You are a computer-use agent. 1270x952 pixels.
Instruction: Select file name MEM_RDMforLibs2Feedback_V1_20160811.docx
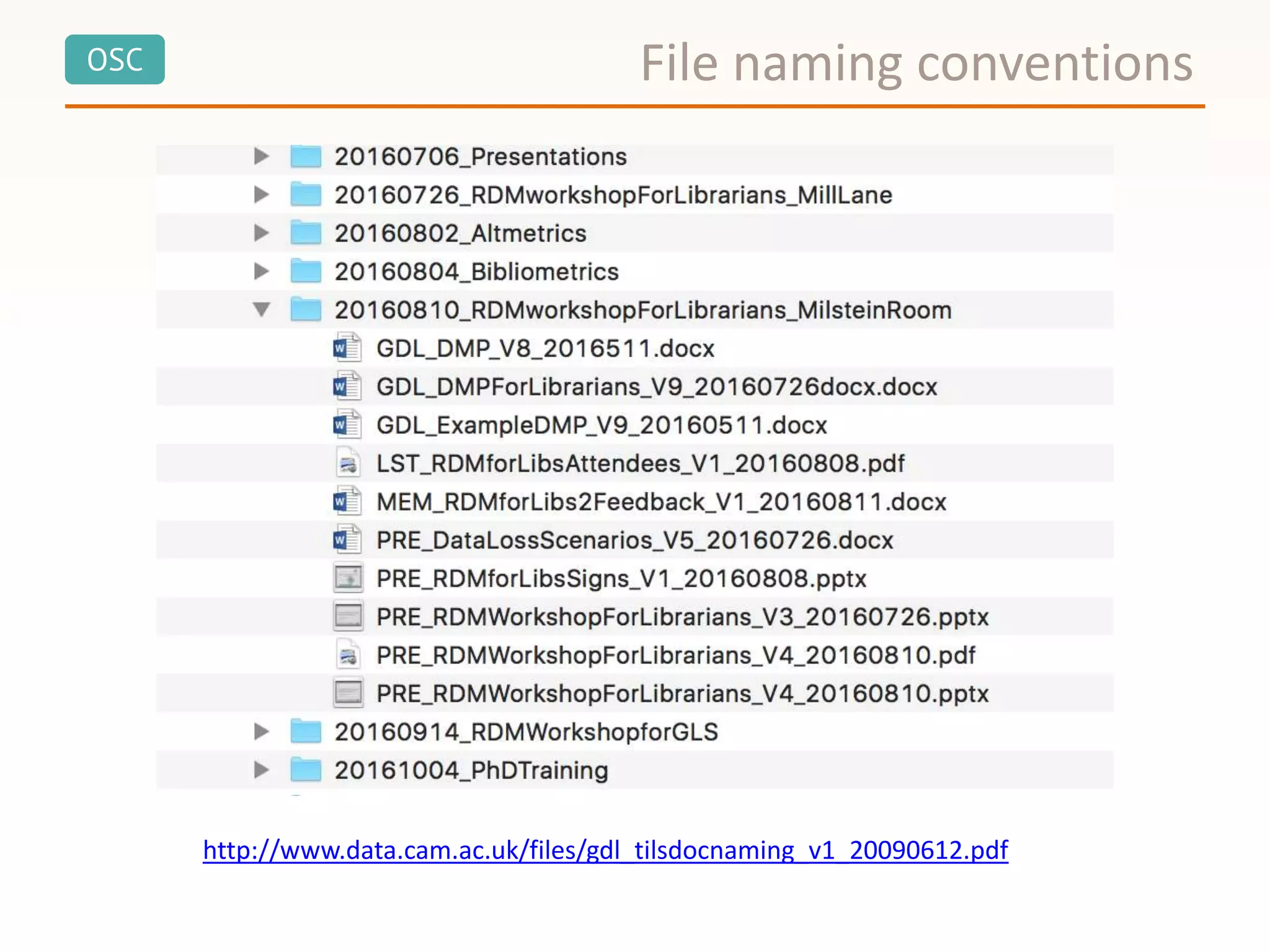tap(662, 502)
